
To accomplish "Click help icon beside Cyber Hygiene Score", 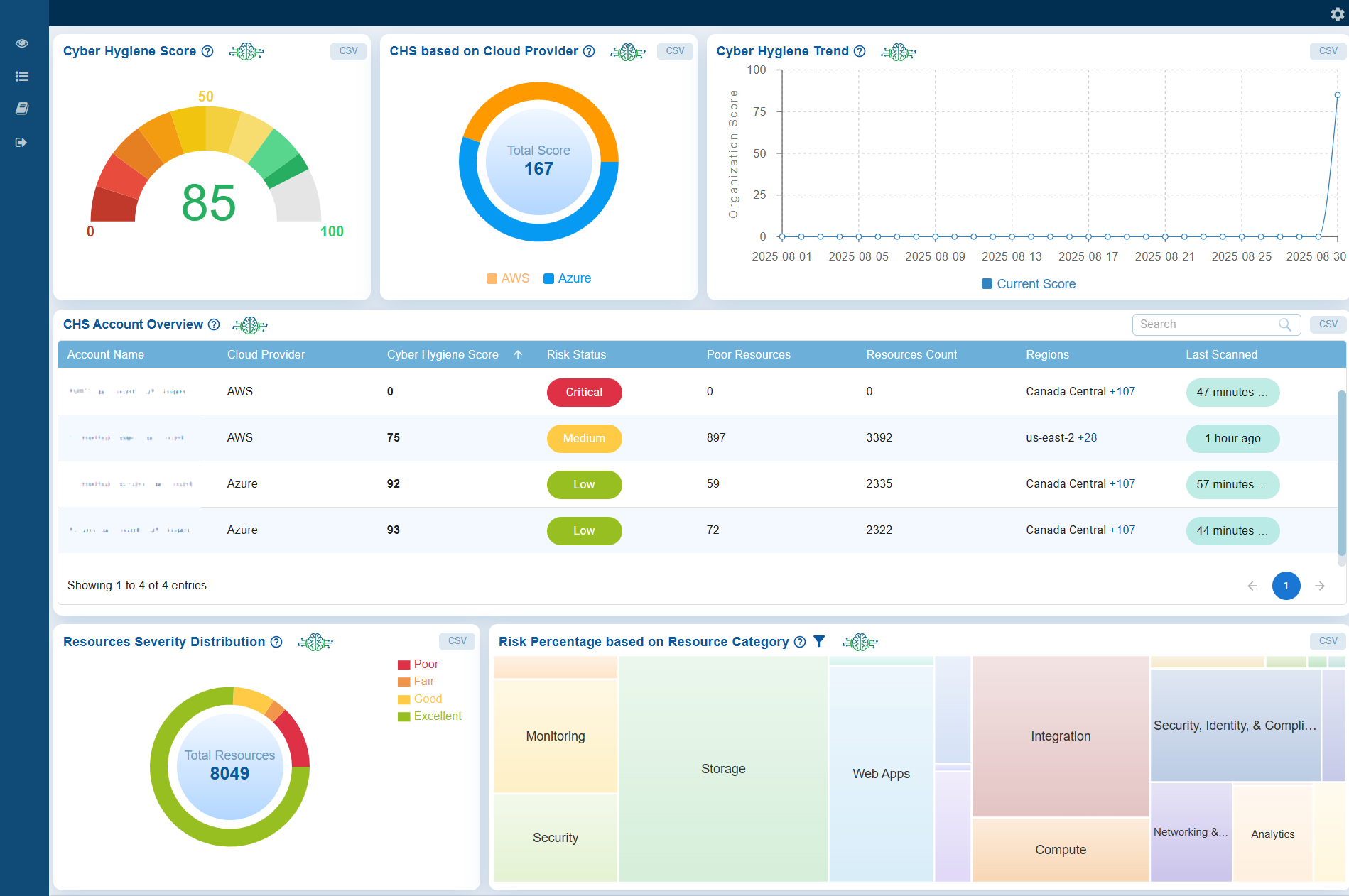I will [x=207, y=51].
